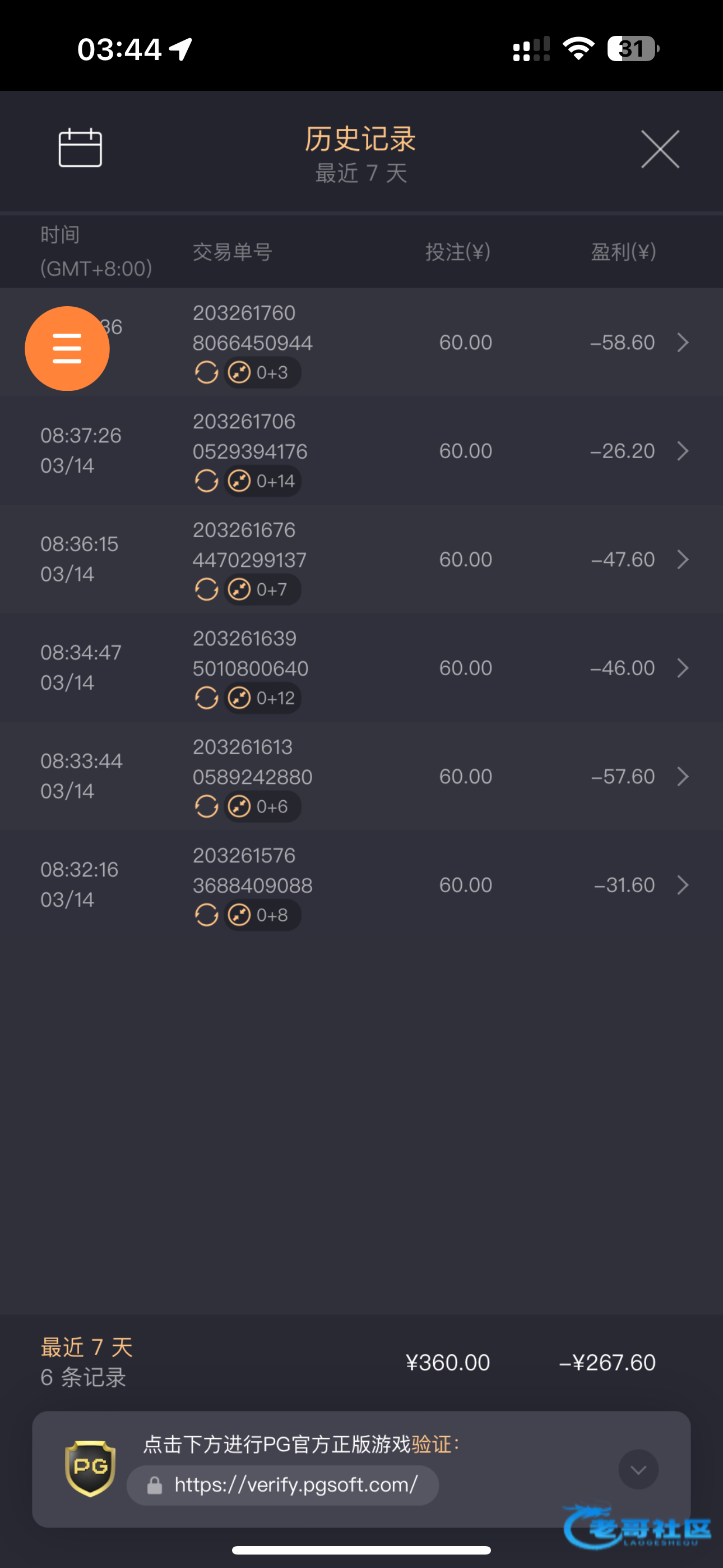
Task: Click replay icon for the 0+6 record
Action: click(206, 806)
